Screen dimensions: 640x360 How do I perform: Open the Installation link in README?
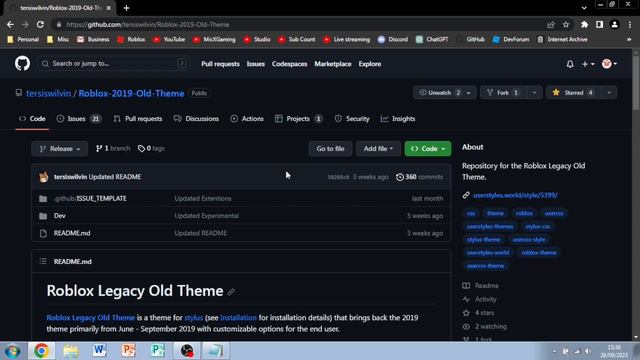238,318
